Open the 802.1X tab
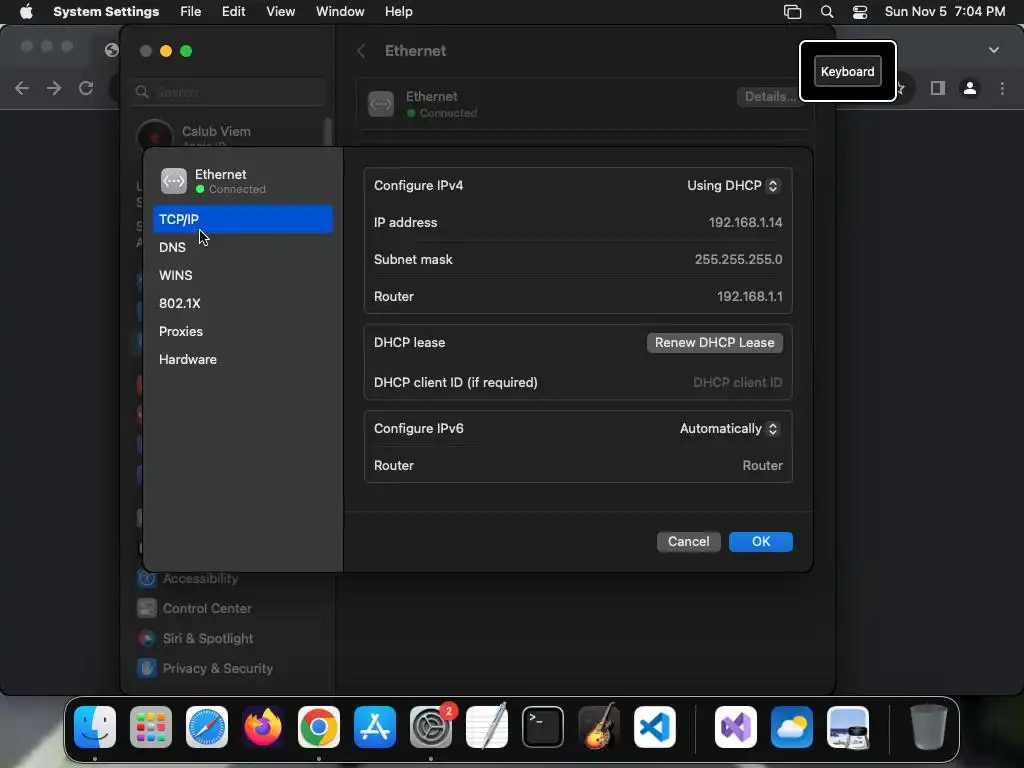The width and height of the screenshot is (1024, 768). (243, 304)
